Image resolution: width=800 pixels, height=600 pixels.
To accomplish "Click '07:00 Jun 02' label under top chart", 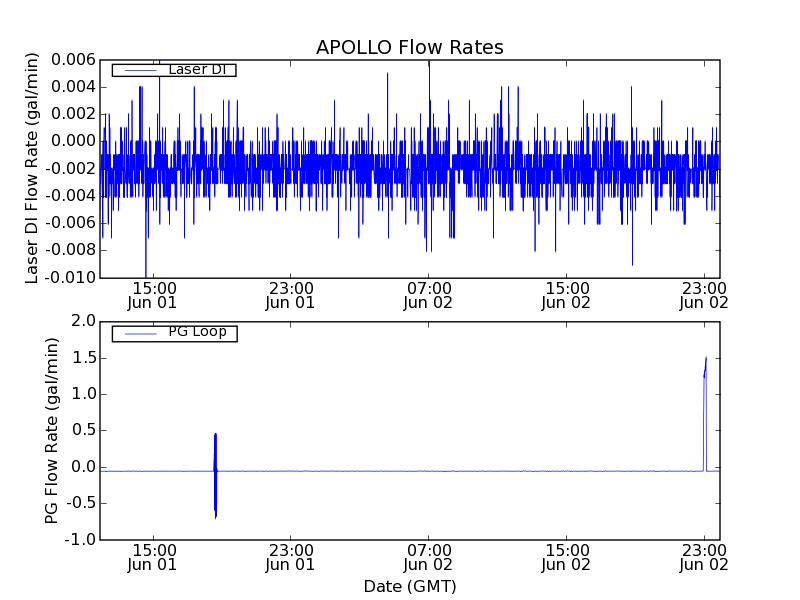I will click(x=428, y=296).
